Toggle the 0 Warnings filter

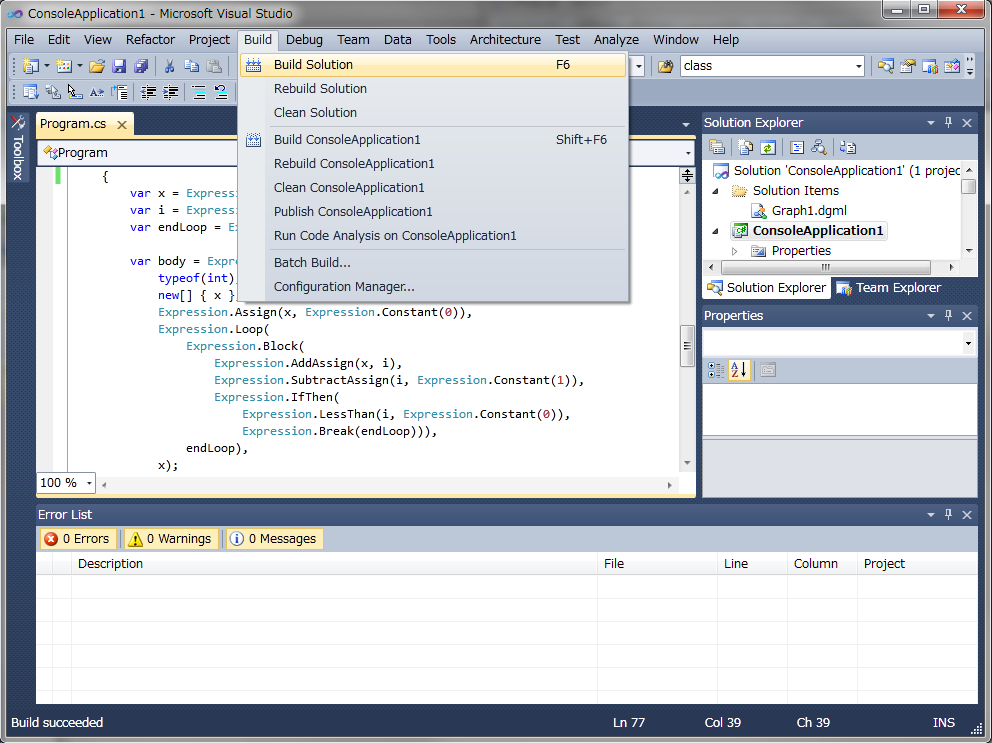tap(171, 539)
